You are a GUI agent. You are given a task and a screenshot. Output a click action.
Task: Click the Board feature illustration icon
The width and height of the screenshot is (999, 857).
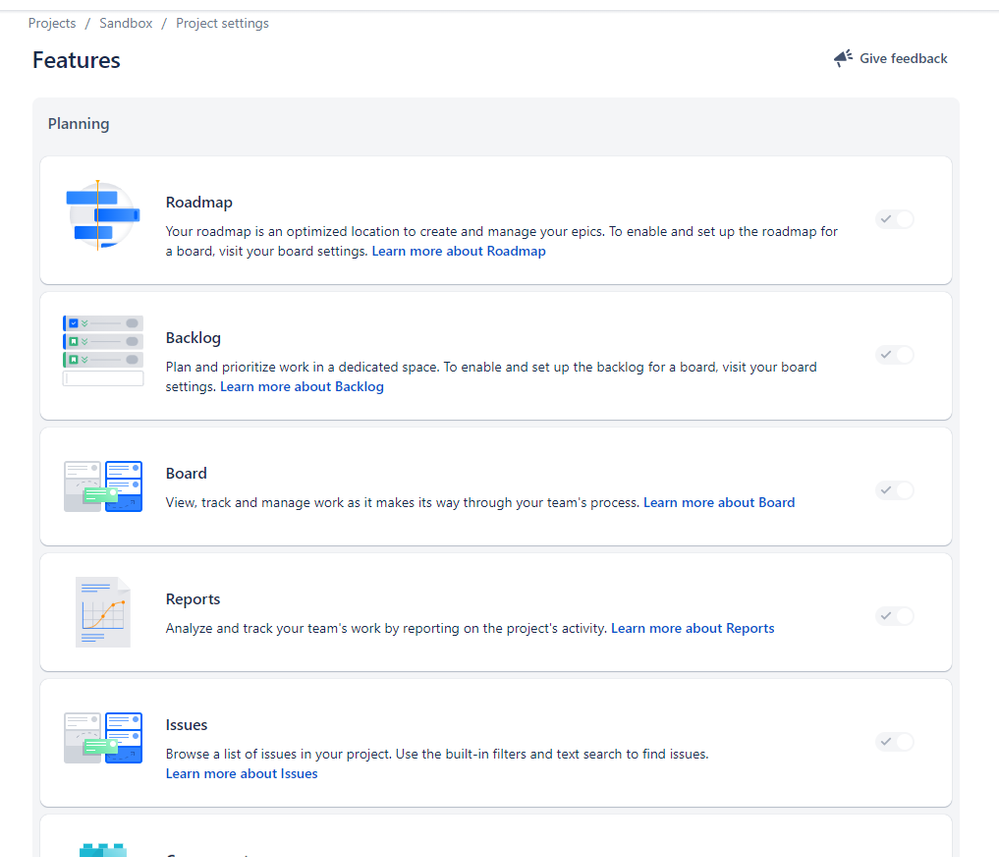click(x=103, y=486)
